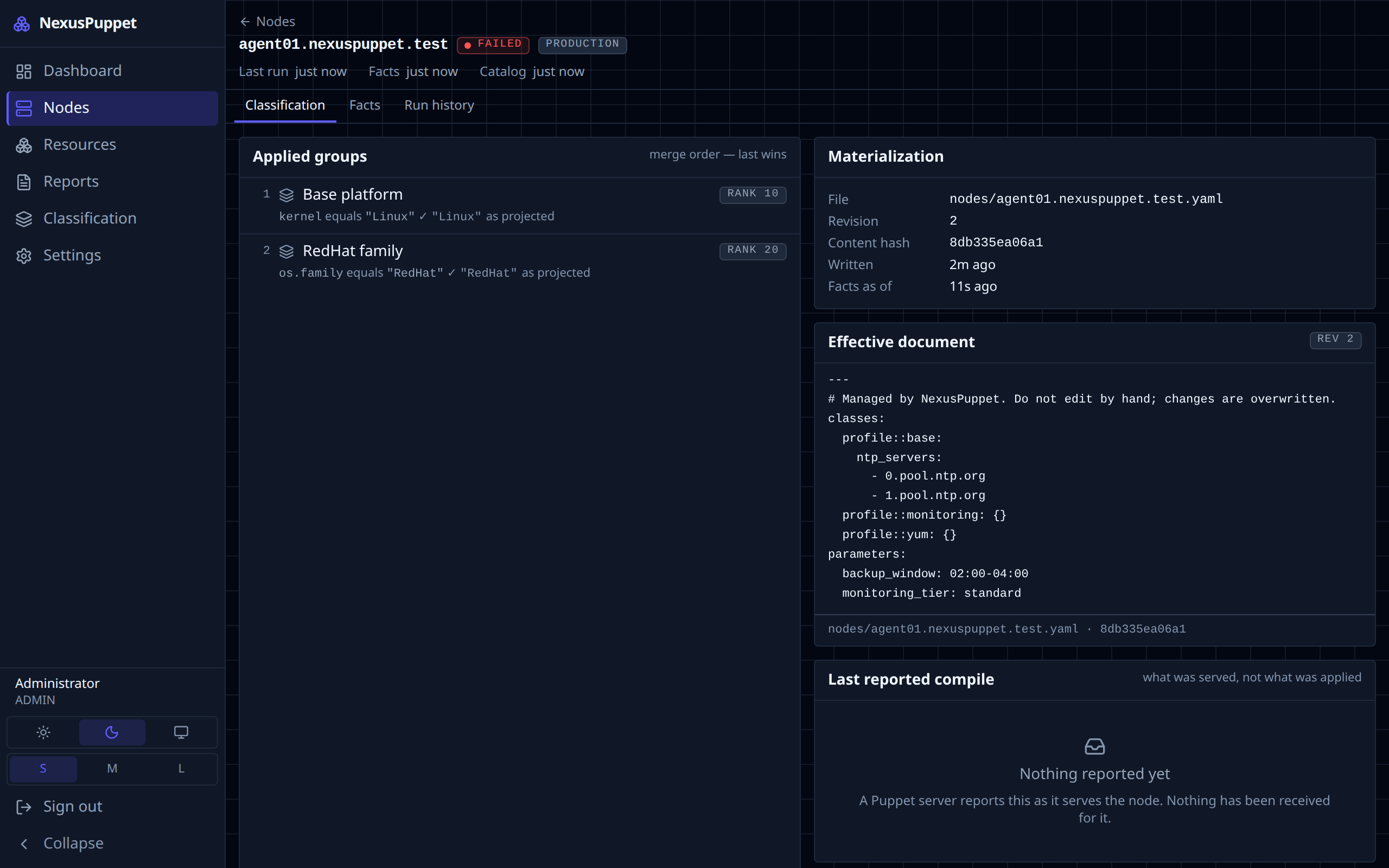Click layers icon next to Base platform

286,195
